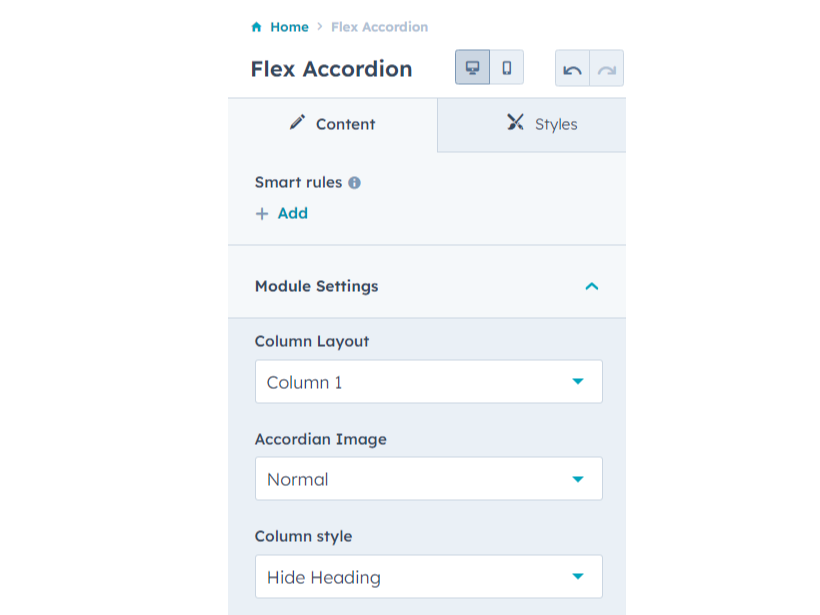Viewport: 820px width, 615px height.
Task: Switch preview to mobile view
Action: coord(506,67)
